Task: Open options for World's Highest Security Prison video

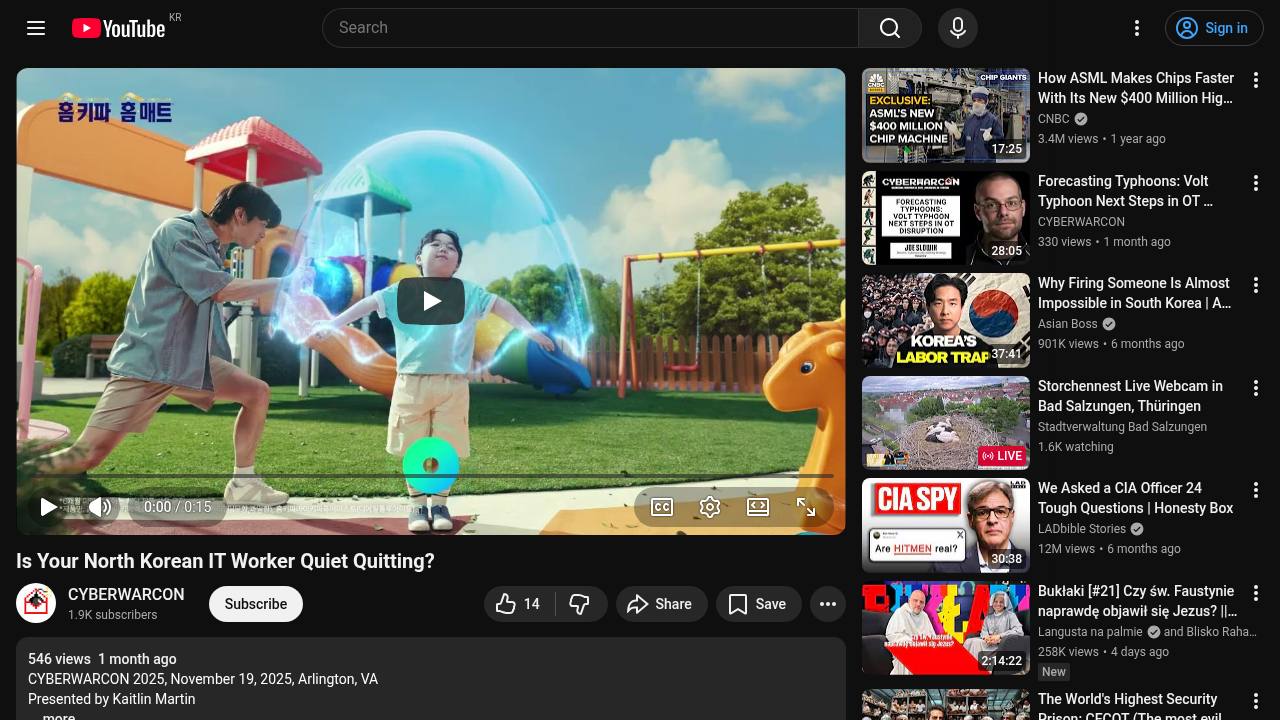Action: coord(1256,701)
